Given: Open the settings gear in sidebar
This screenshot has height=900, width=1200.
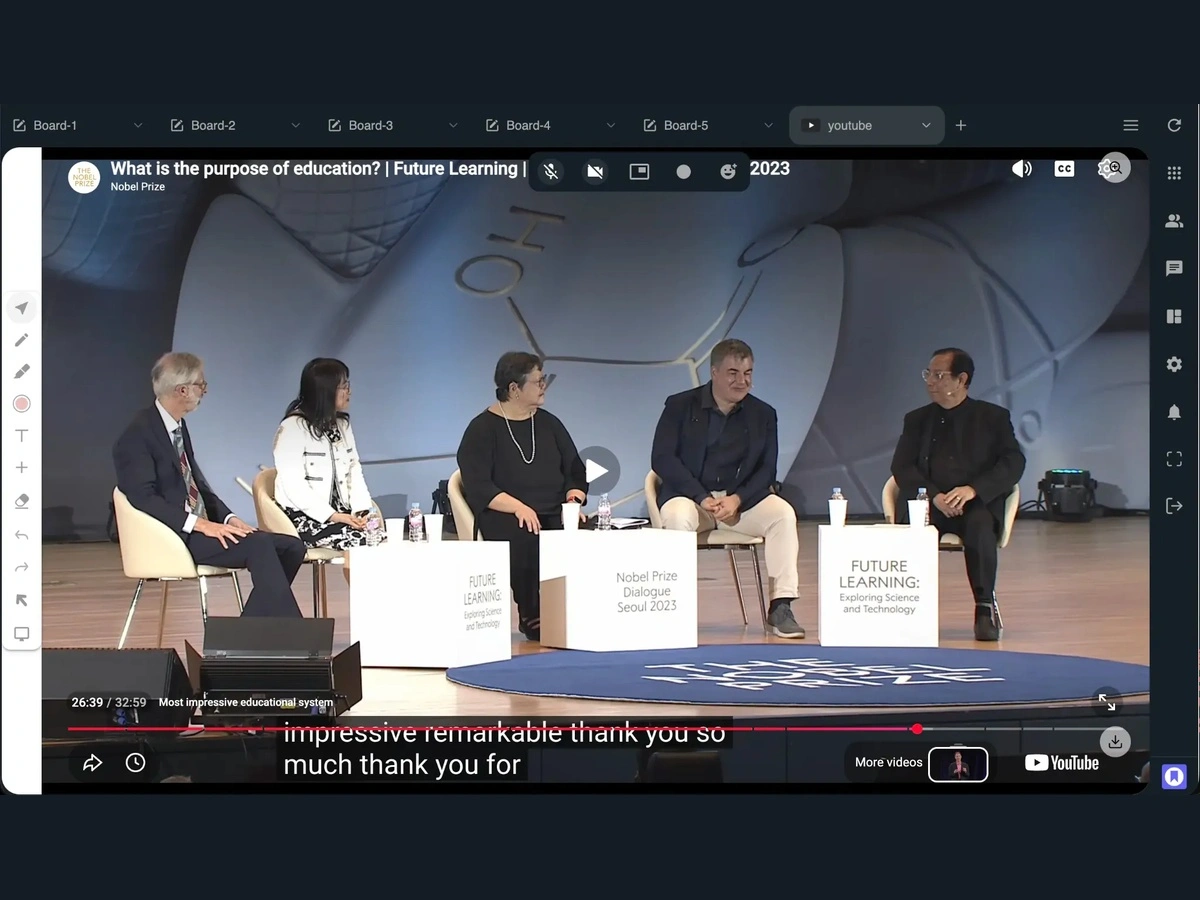Looking at the screenshot, I should click(x=1174, y=364).
